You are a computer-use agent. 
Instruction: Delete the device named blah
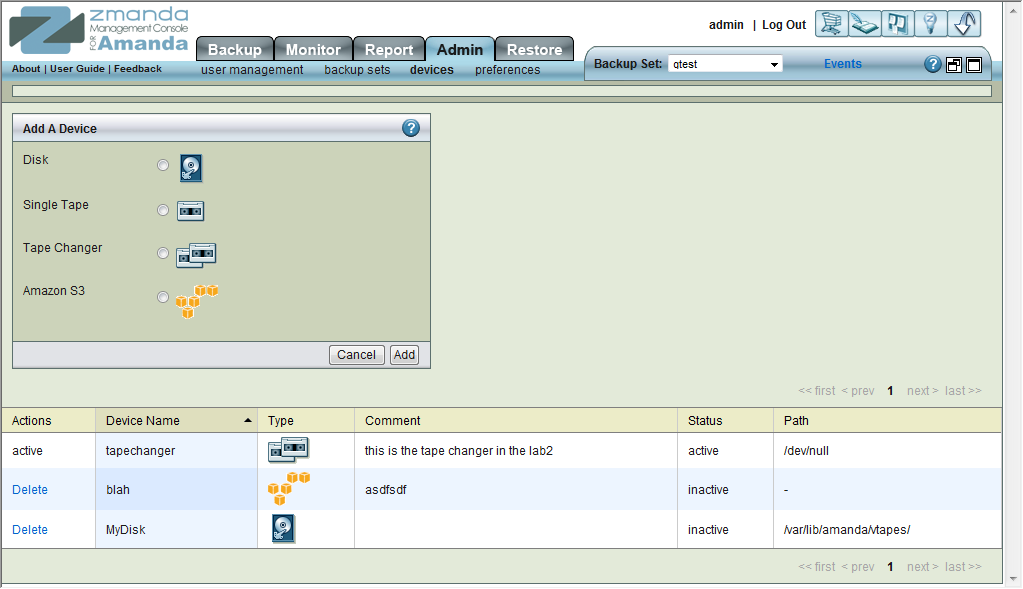pos(29,489)
